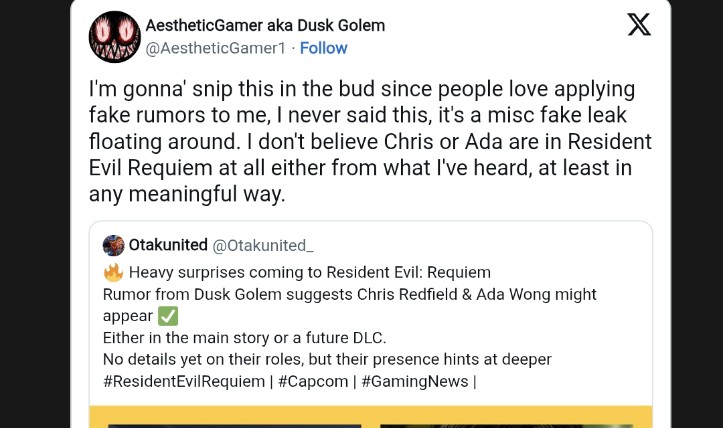Click the #GamingNews hashtag
Screen dimensions: 723x428
point(414,381)
